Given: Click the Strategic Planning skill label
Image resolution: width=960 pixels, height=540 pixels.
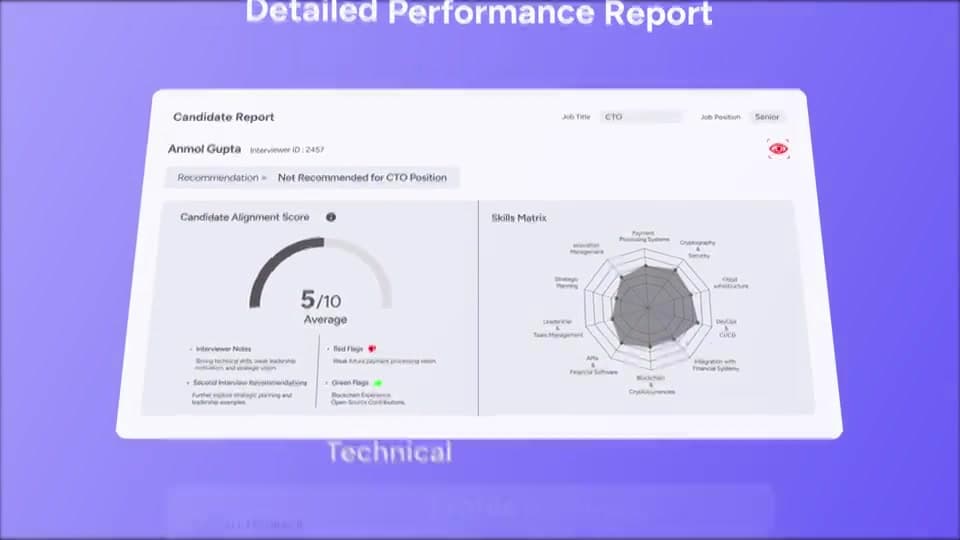Looking at the screenshot, I should [x=566, y=282].
